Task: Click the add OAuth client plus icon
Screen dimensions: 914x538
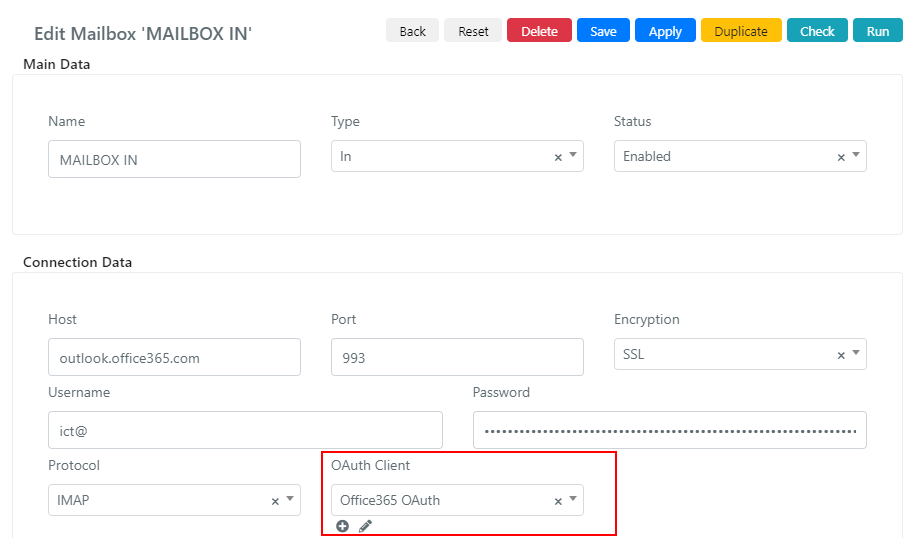Action: 342,526
